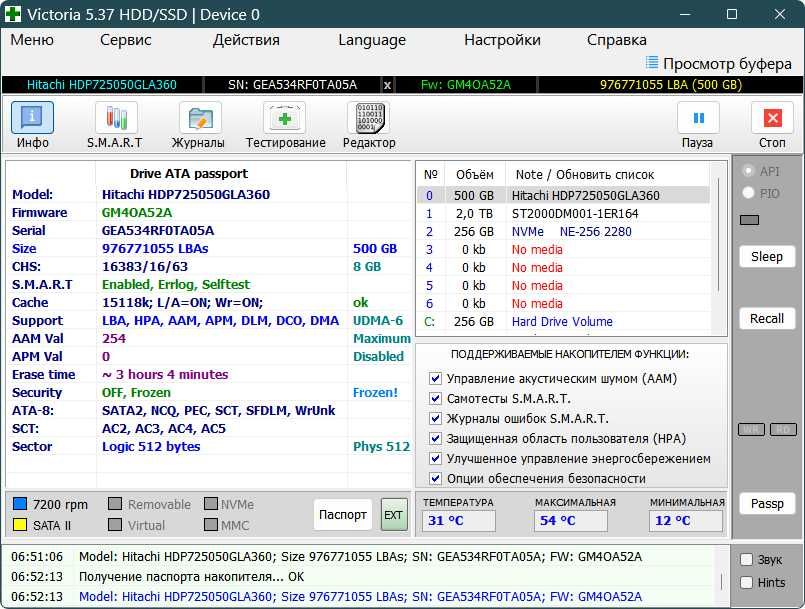Click the Sleep button
805x609 pixels.
coord(767,257)
